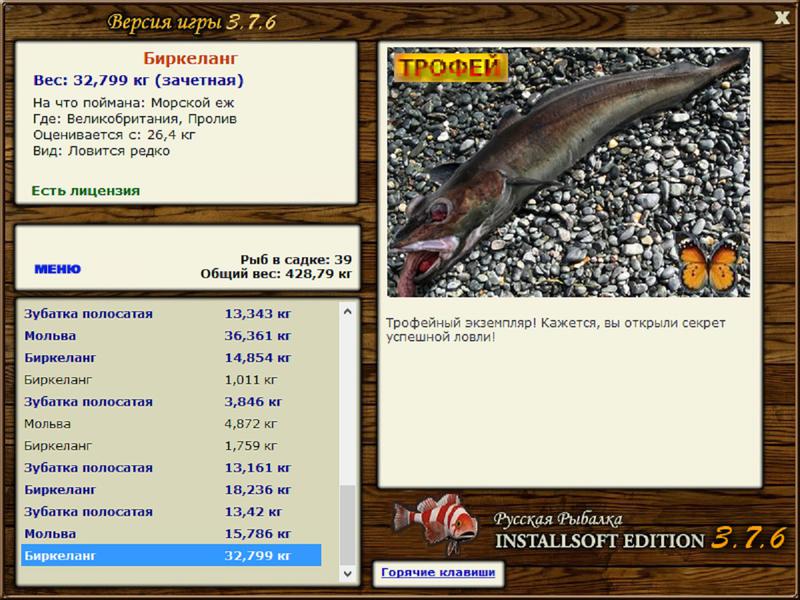
Task: Click the scrollbar up arrow in fish list
Action: [x=347, y=311]
